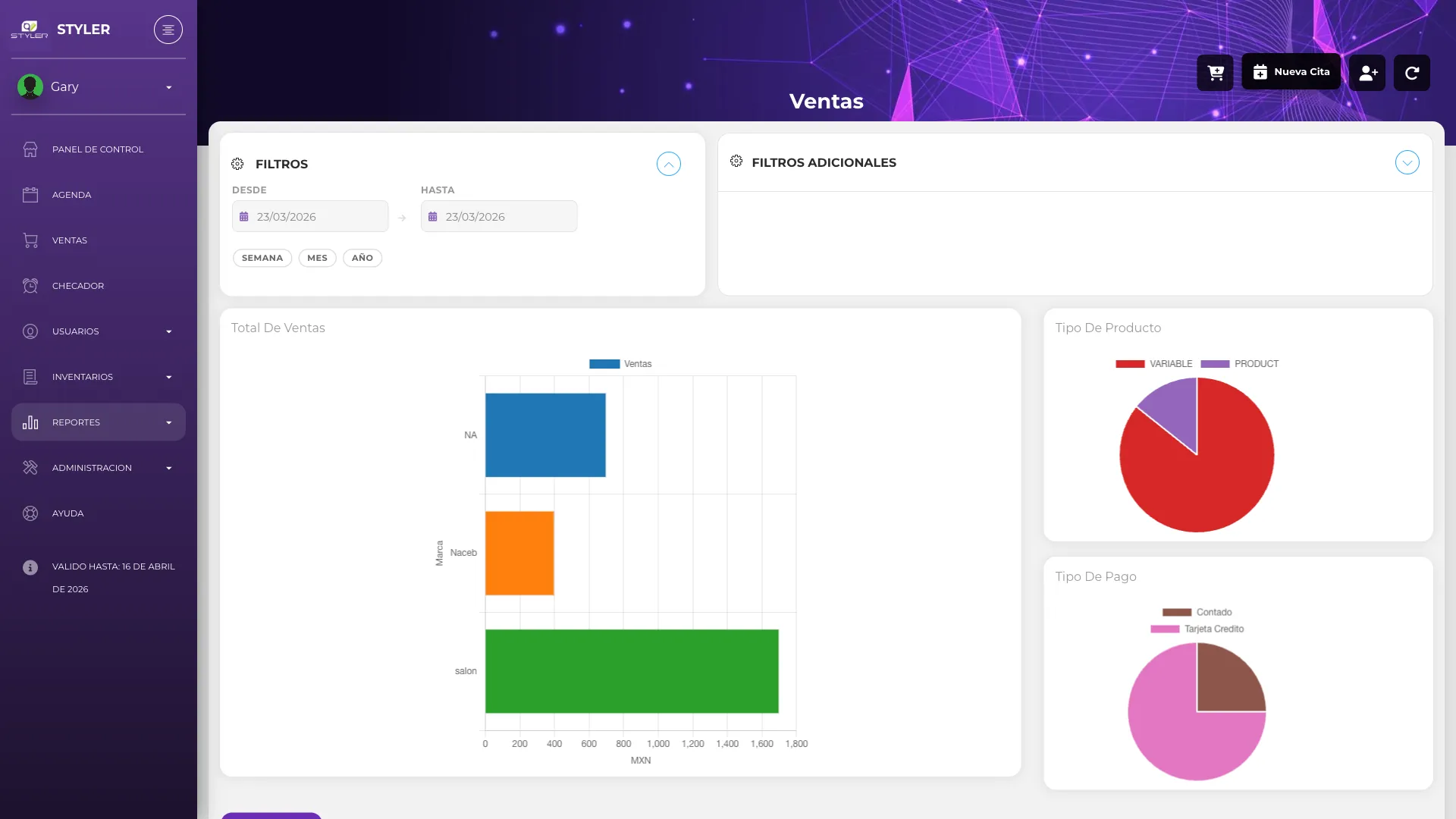Select Reportes label in the sidebar
1456x819 pixels.
tap(76, 422)
